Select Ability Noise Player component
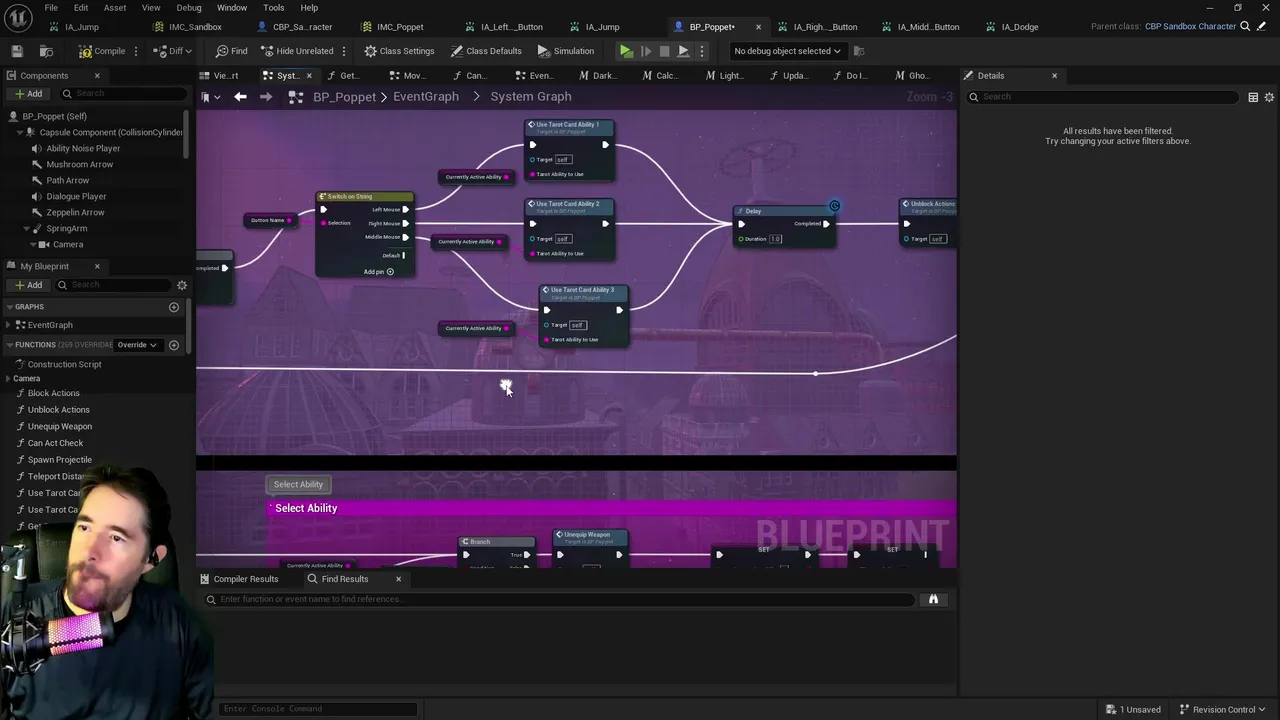The image size is (1280, 720). pos(83,148)
